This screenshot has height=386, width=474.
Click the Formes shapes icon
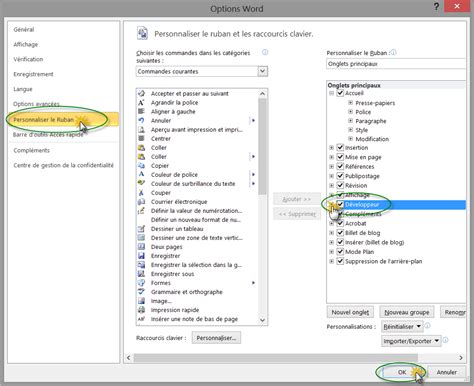point(141,283)
